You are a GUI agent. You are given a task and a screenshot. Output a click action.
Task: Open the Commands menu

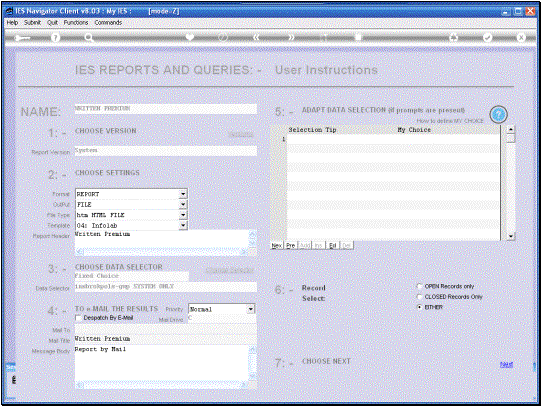[108, 22]
